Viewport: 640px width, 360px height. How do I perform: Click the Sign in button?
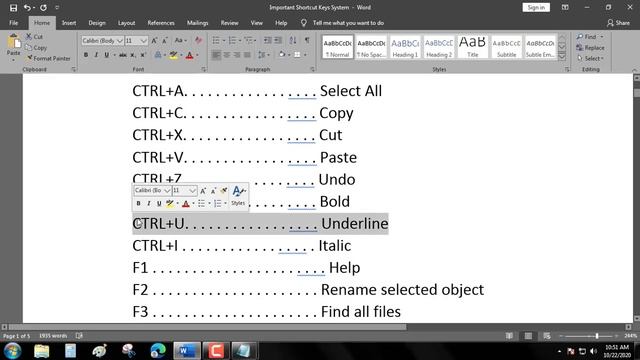pos(536,7)
